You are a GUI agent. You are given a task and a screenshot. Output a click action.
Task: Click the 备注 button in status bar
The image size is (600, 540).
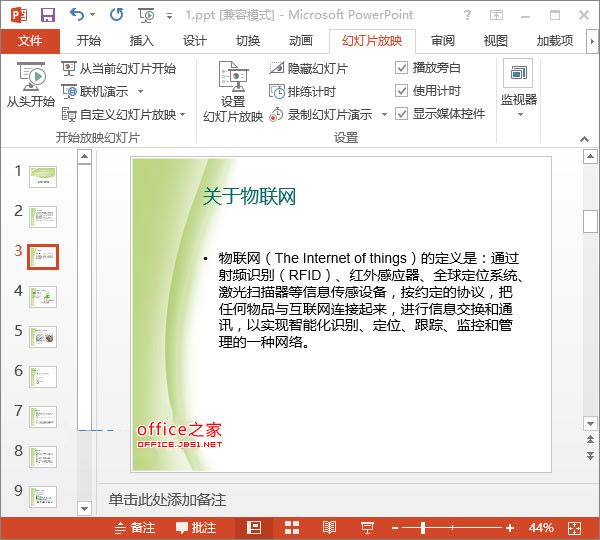pyautogui.click(x=136, y=527)
